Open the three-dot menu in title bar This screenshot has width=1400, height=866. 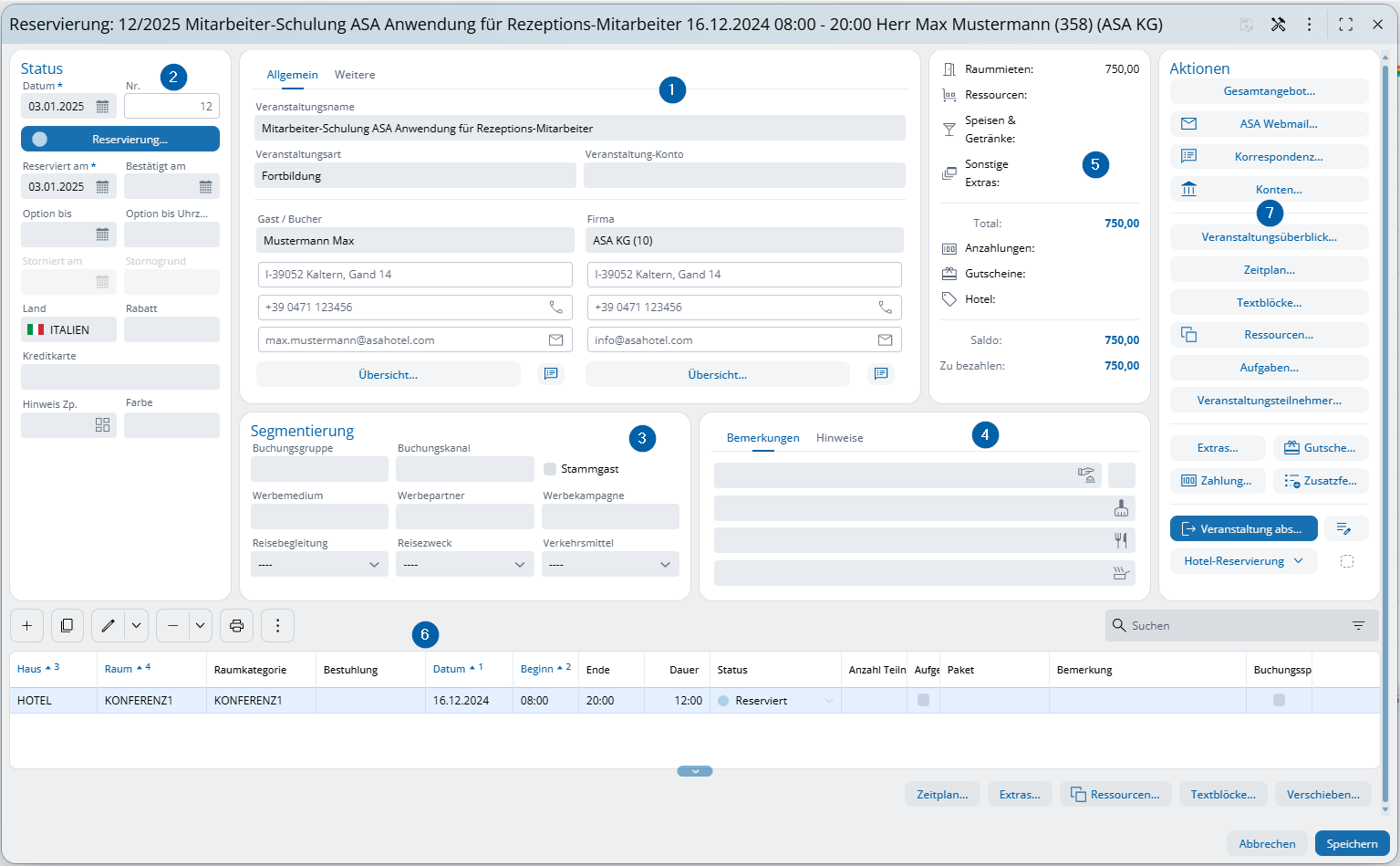(1309, 25)
